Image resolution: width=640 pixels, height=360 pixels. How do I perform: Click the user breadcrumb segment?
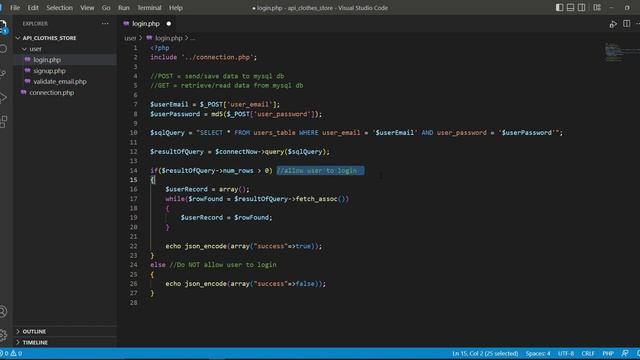[130, 38]
